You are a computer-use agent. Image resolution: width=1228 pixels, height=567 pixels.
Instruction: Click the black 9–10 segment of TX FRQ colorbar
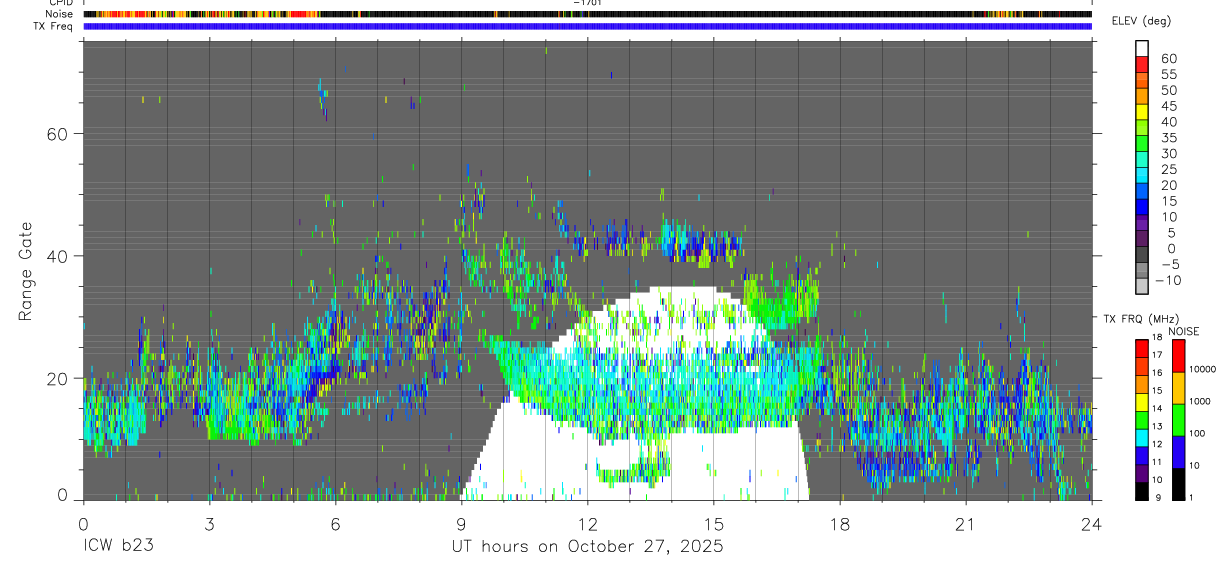pyautogui.click(x=1142, y=490)
